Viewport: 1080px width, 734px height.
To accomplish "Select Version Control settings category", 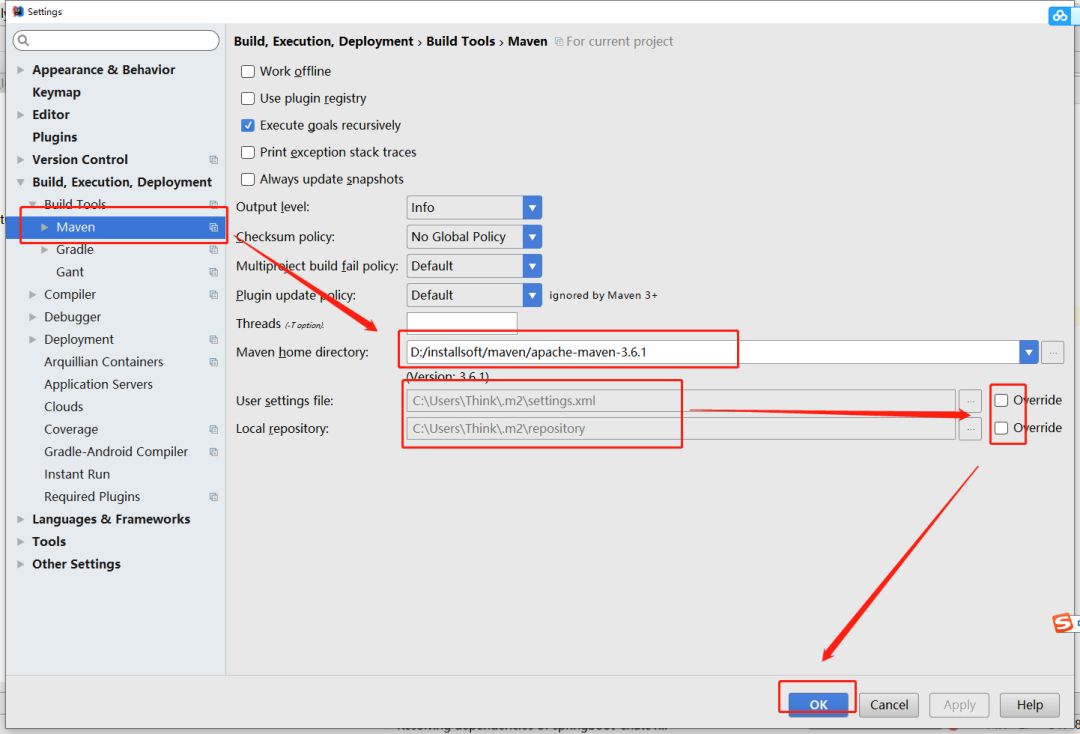I will pyautogui.click(x=80, y=160).
